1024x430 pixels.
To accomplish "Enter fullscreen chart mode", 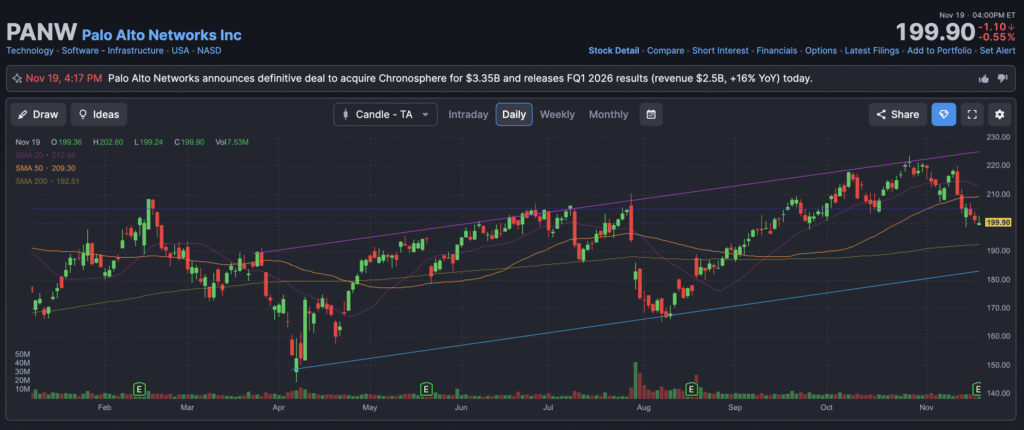I will (971, 114).
